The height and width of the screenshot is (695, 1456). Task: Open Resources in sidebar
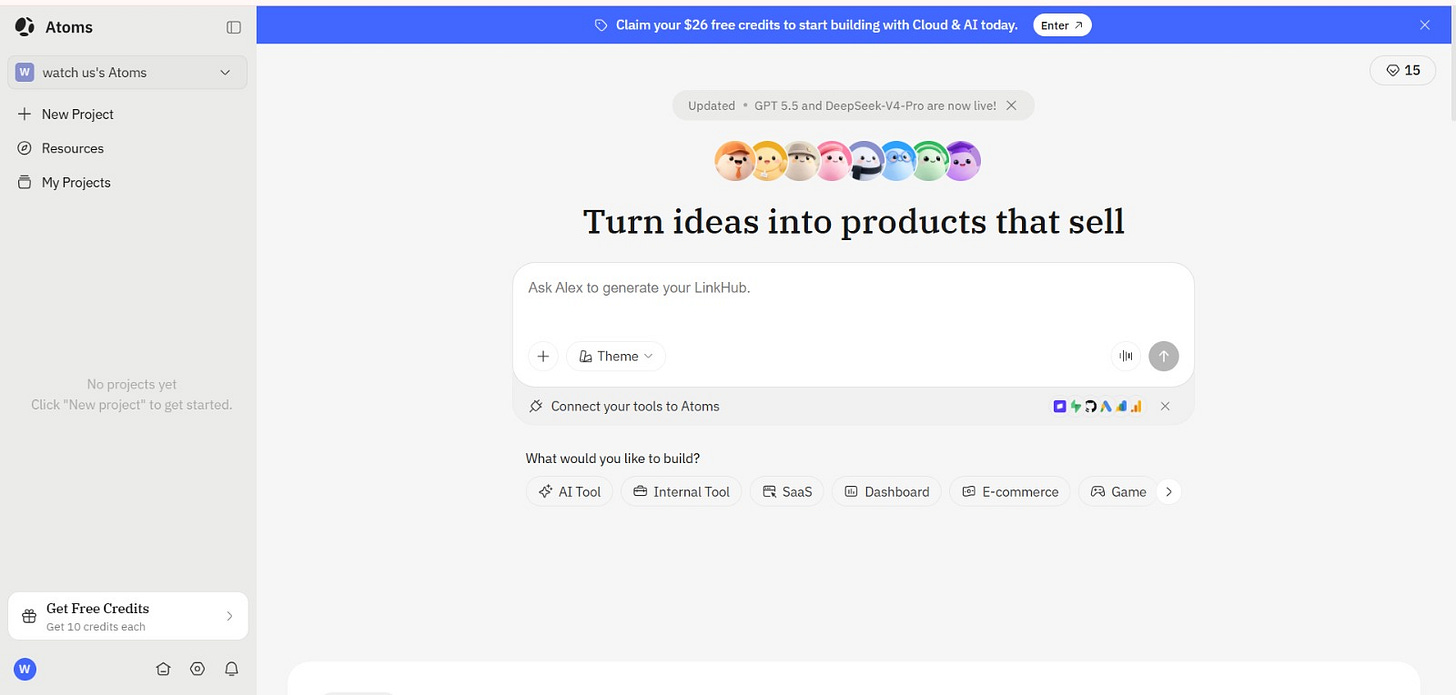point(61,148)
